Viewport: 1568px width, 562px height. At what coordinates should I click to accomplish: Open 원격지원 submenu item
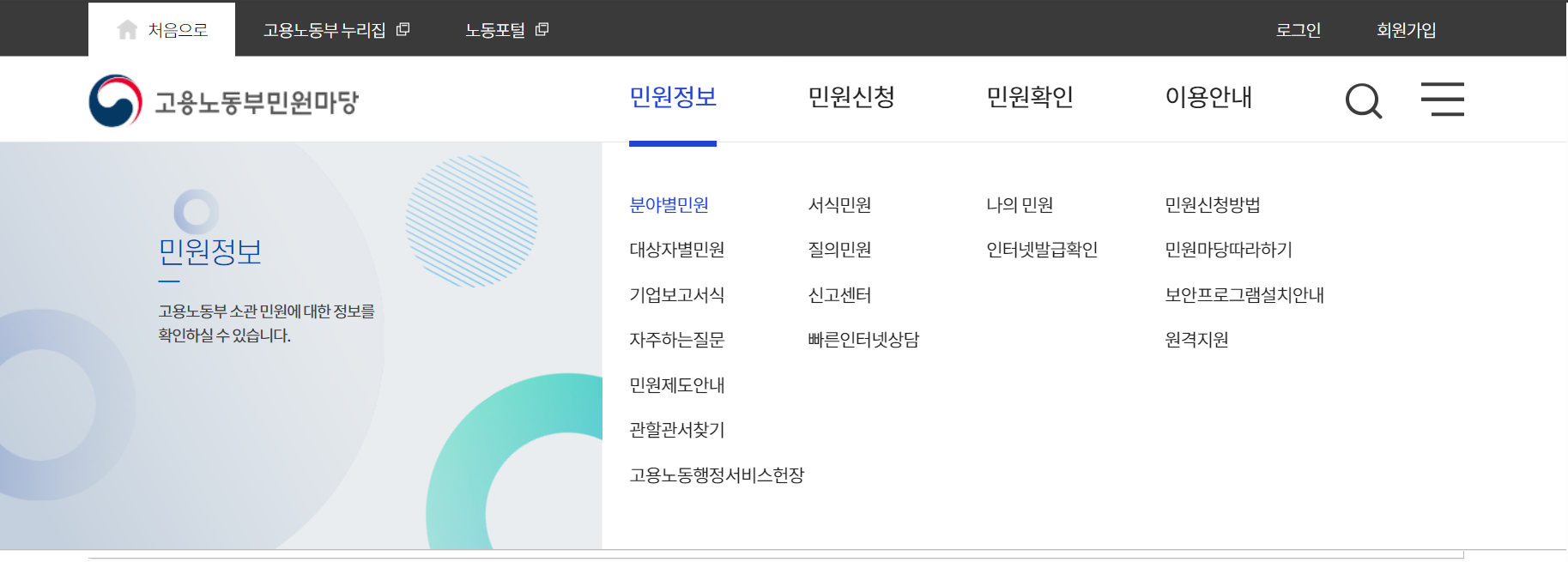tap(1196, 340)
